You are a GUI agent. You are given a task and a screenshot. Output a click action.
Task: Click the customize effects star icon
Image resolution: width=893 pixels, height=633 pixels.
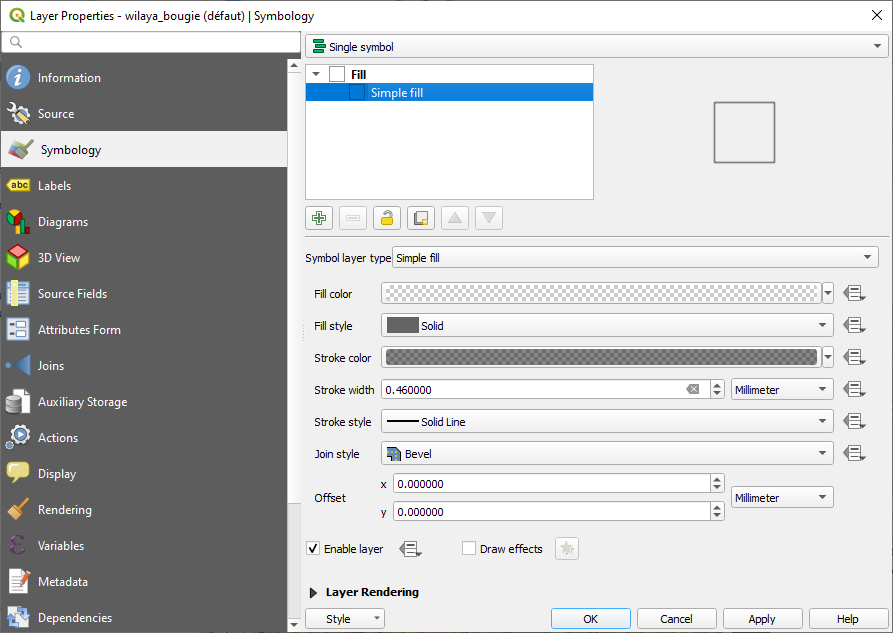tap(567, 549)
